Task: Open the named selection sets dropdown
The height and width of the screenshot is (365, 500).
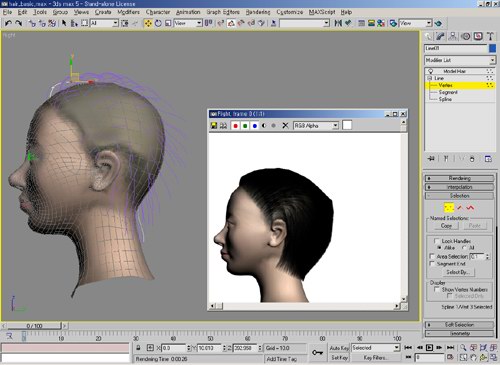Action: [305, 23]
